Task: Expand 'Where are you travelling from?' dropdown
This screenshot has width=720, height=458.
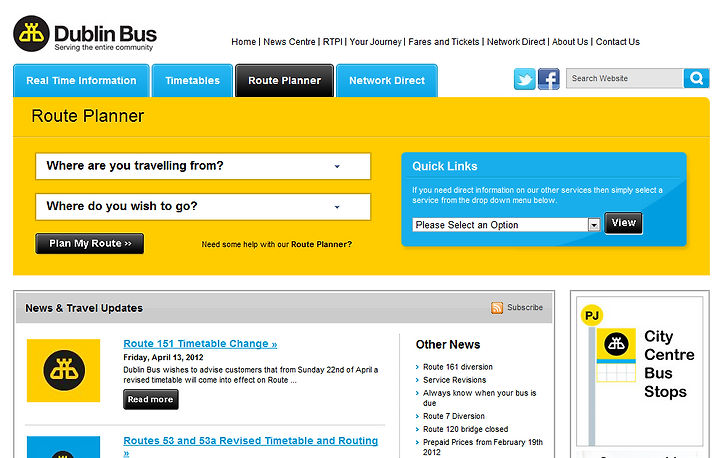Action: point(203,166)
